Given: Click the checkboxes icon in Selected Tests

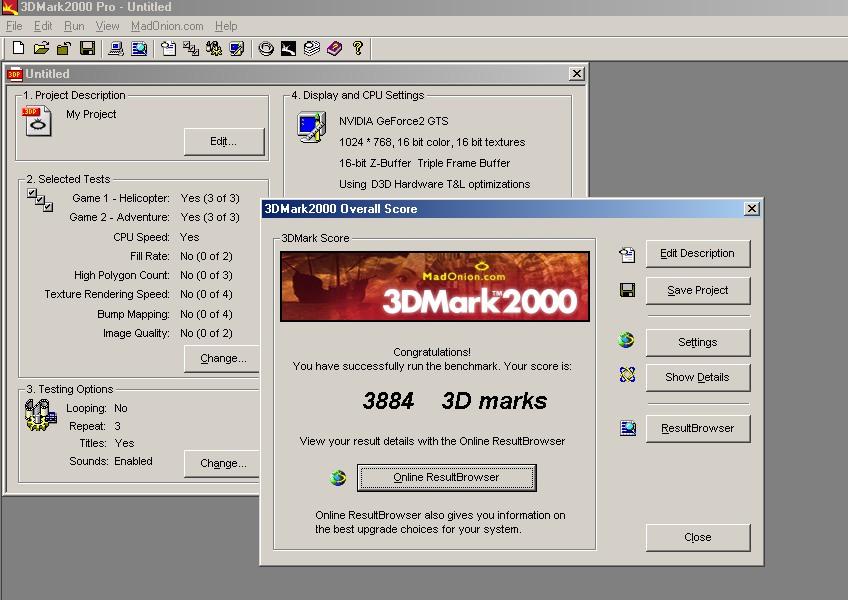Looking at the screenshot, I should pos(40,200).
